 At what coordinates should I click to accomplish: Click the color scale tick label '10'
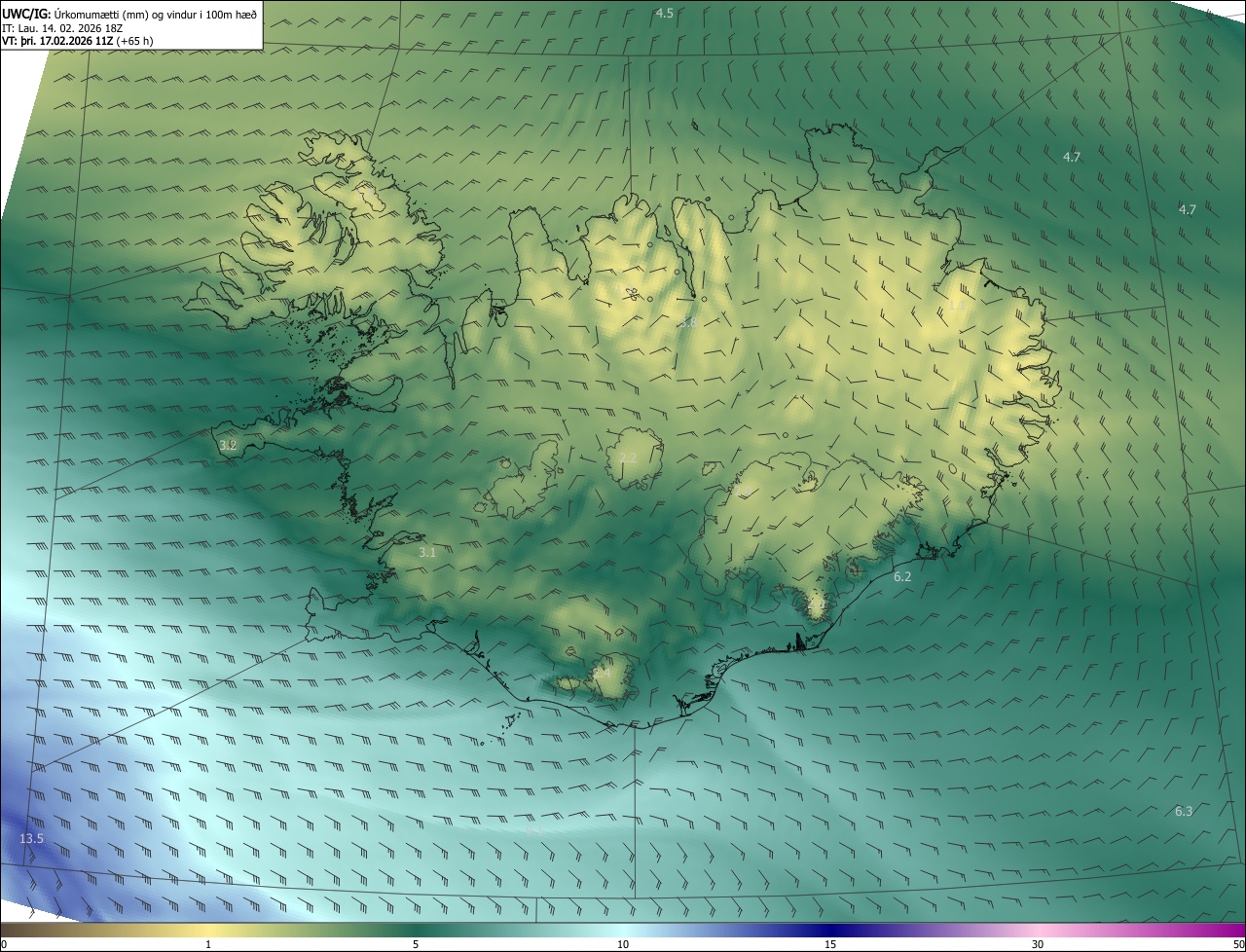coord(623,944)
